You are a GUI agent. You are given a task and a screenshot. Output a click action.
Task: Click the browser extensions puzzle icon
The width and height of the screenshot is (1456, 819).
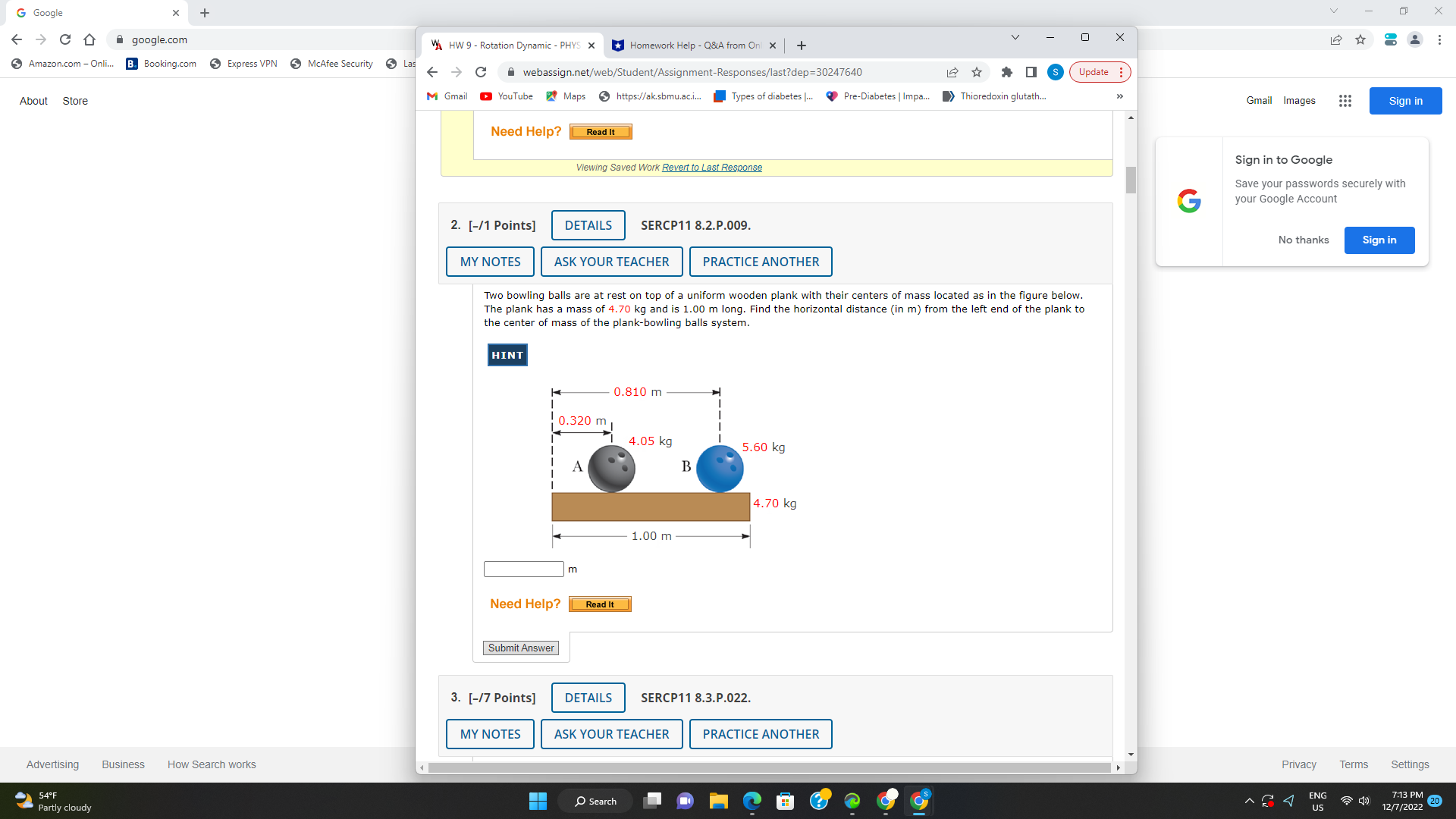click(x=1007, y=72)
